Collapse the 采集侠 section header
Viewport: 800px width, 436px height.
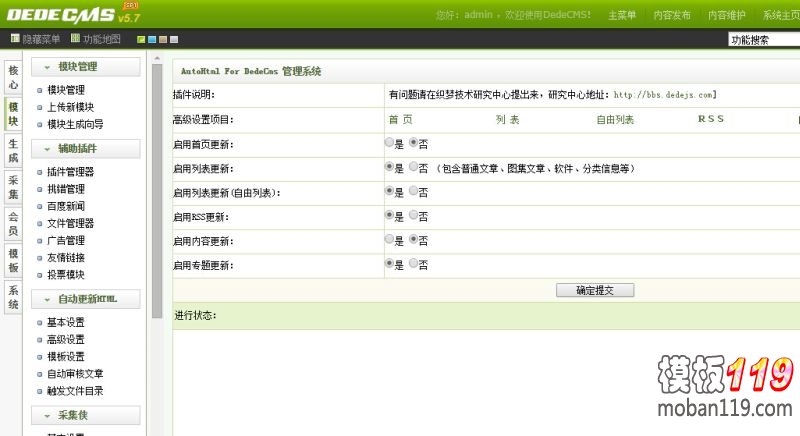point(86,416)
